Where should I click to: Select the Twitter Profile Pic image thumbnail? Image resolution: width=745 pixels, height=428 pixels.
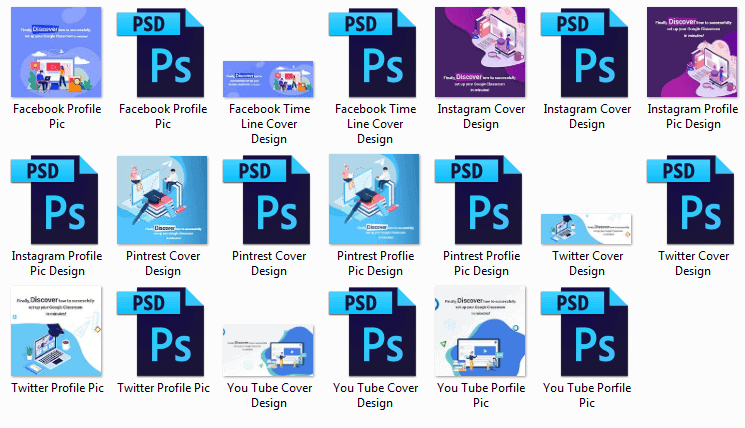point(56,332)
